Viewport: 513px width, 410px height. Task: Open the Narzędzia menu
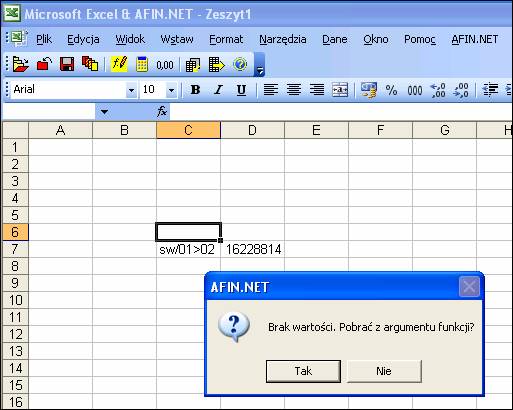click(283, 39)
